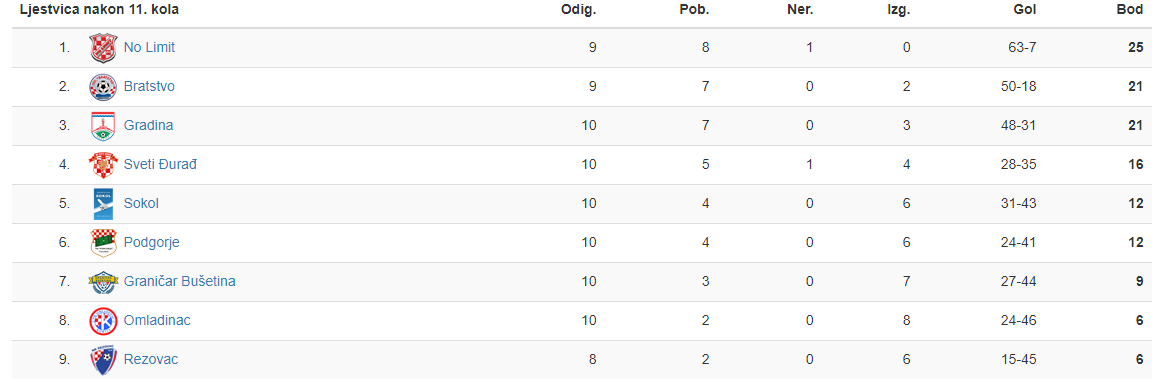Image resolution: width=1168 pixels, height=382 pixels.
Task: Click the No Limit club crest
Action: [104, 48]
